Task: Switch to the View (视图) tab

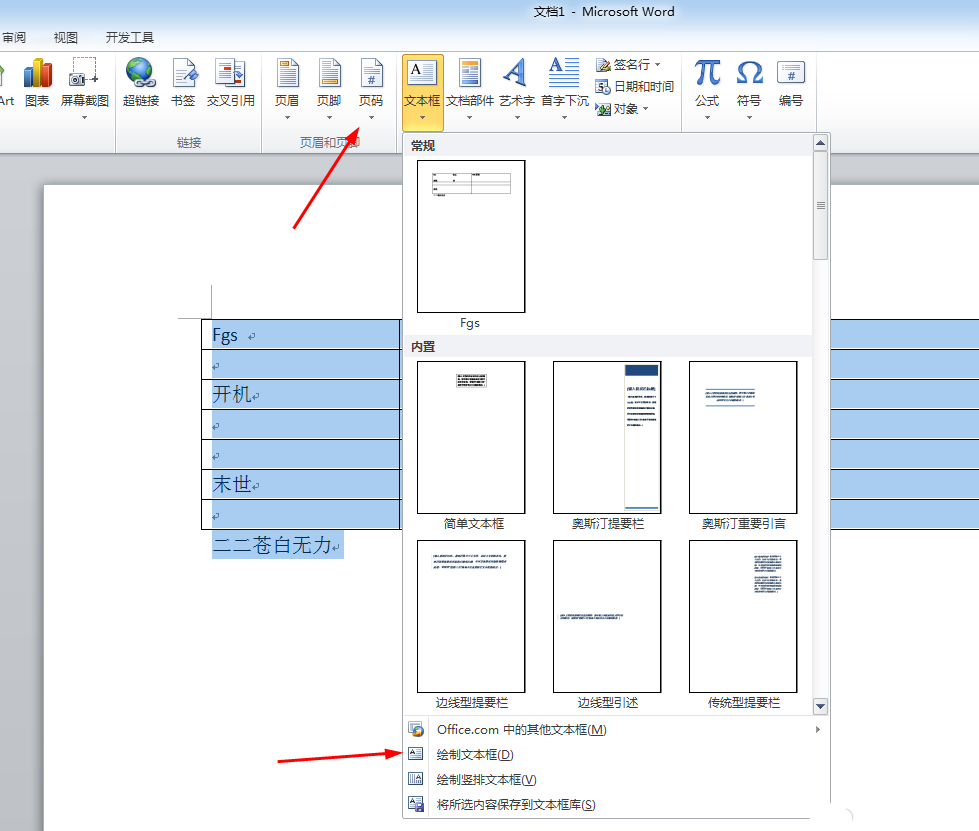Action: (x=66, y=38)
